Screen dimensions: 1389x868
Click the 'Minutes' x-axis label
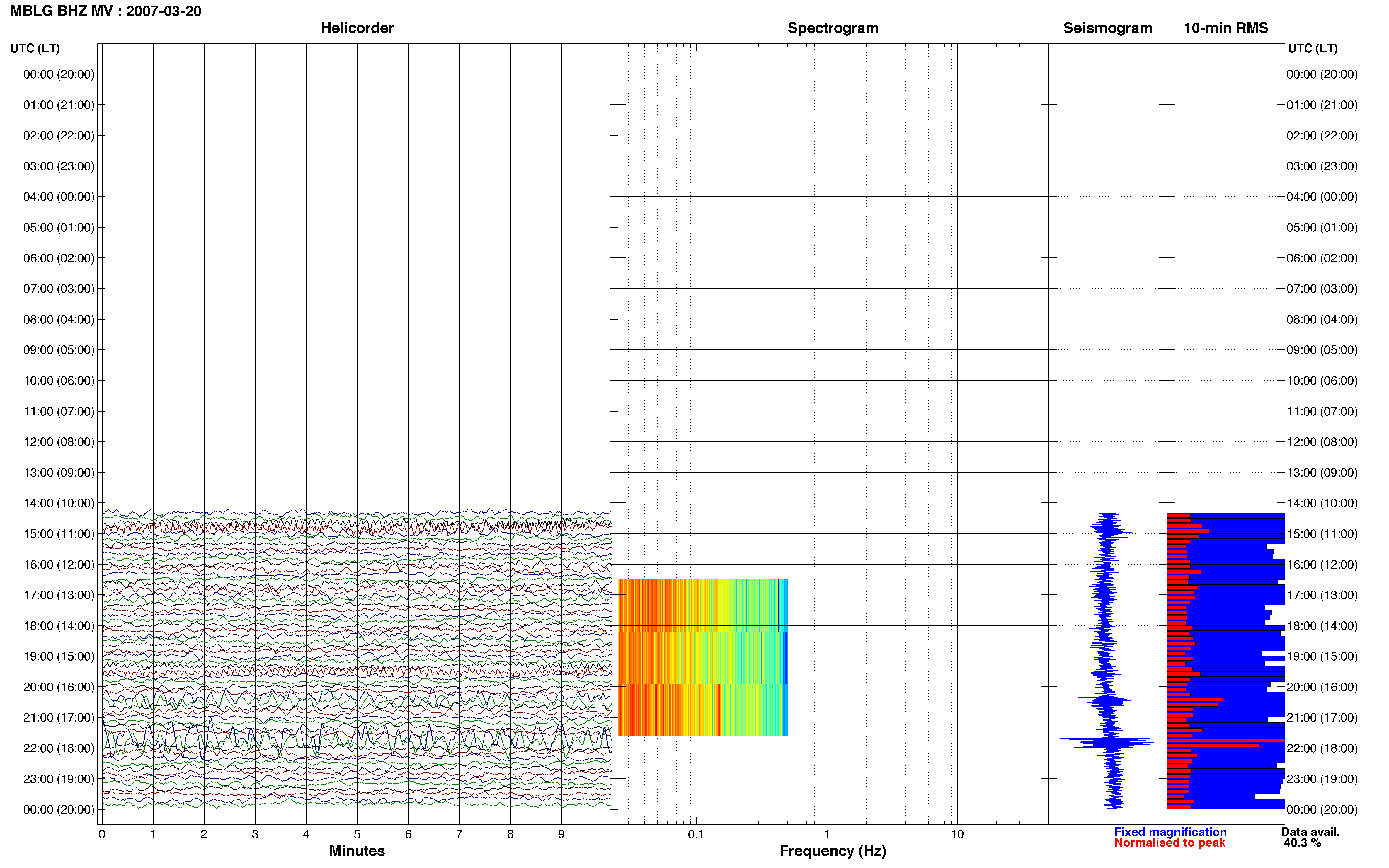click(357, 851)
